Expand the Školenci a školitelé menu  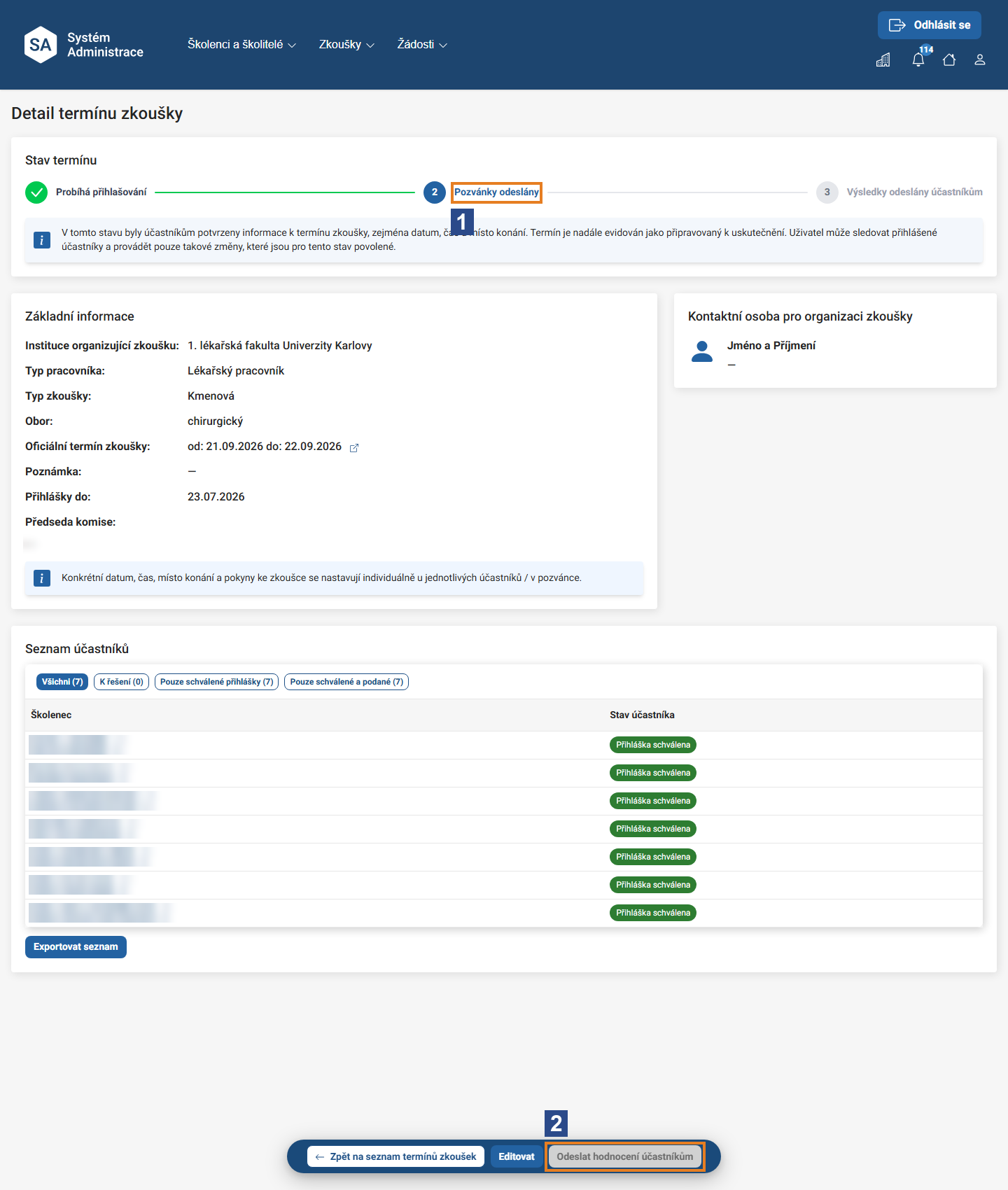241,44
